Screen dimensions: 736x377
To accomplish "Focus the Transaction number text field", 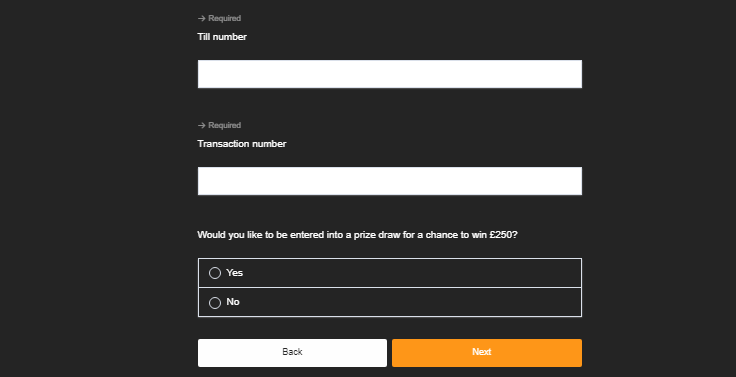I will pos(390,181).
